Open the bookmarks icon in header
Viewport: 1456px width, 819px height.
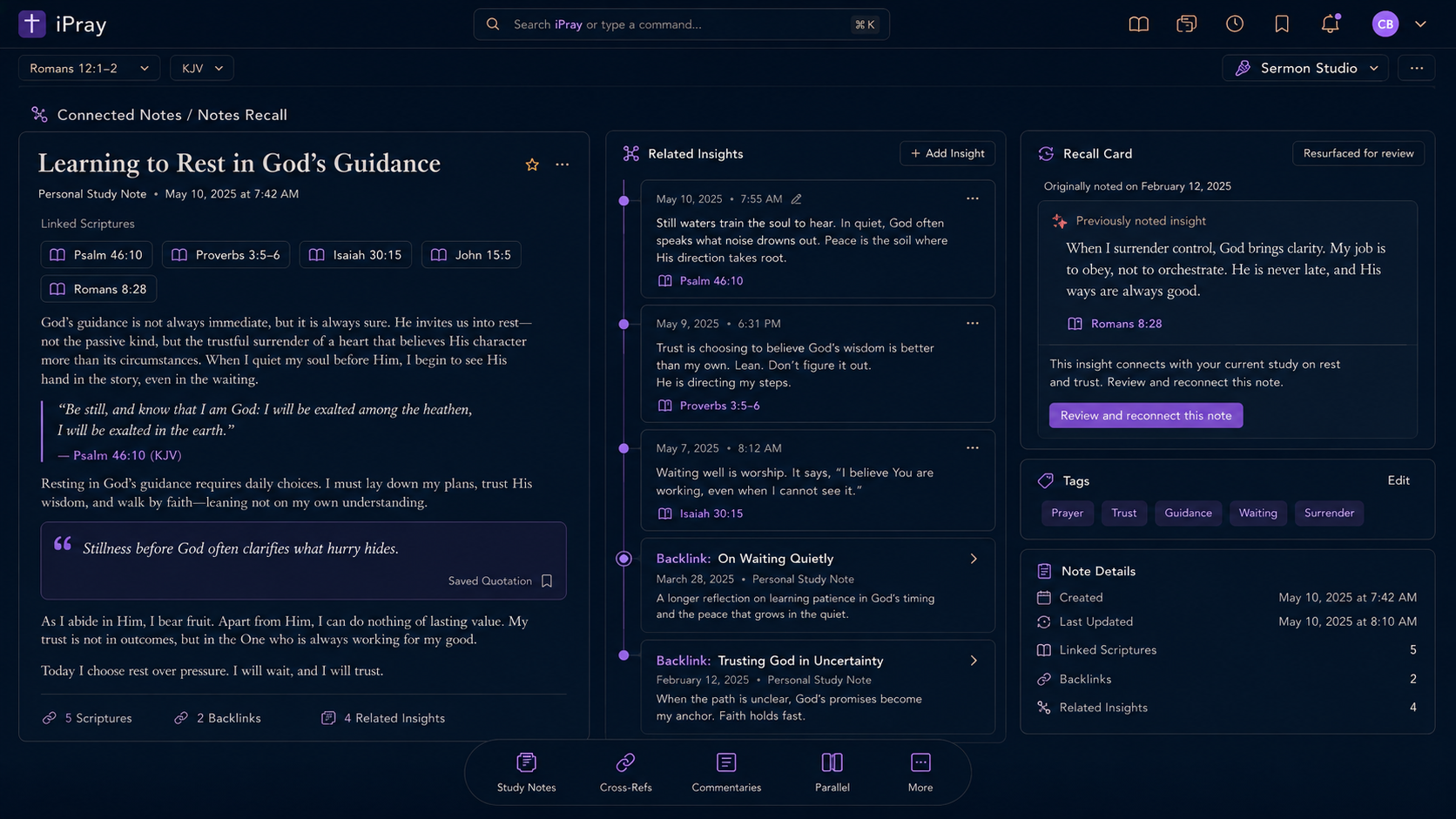click(1282, 24)
